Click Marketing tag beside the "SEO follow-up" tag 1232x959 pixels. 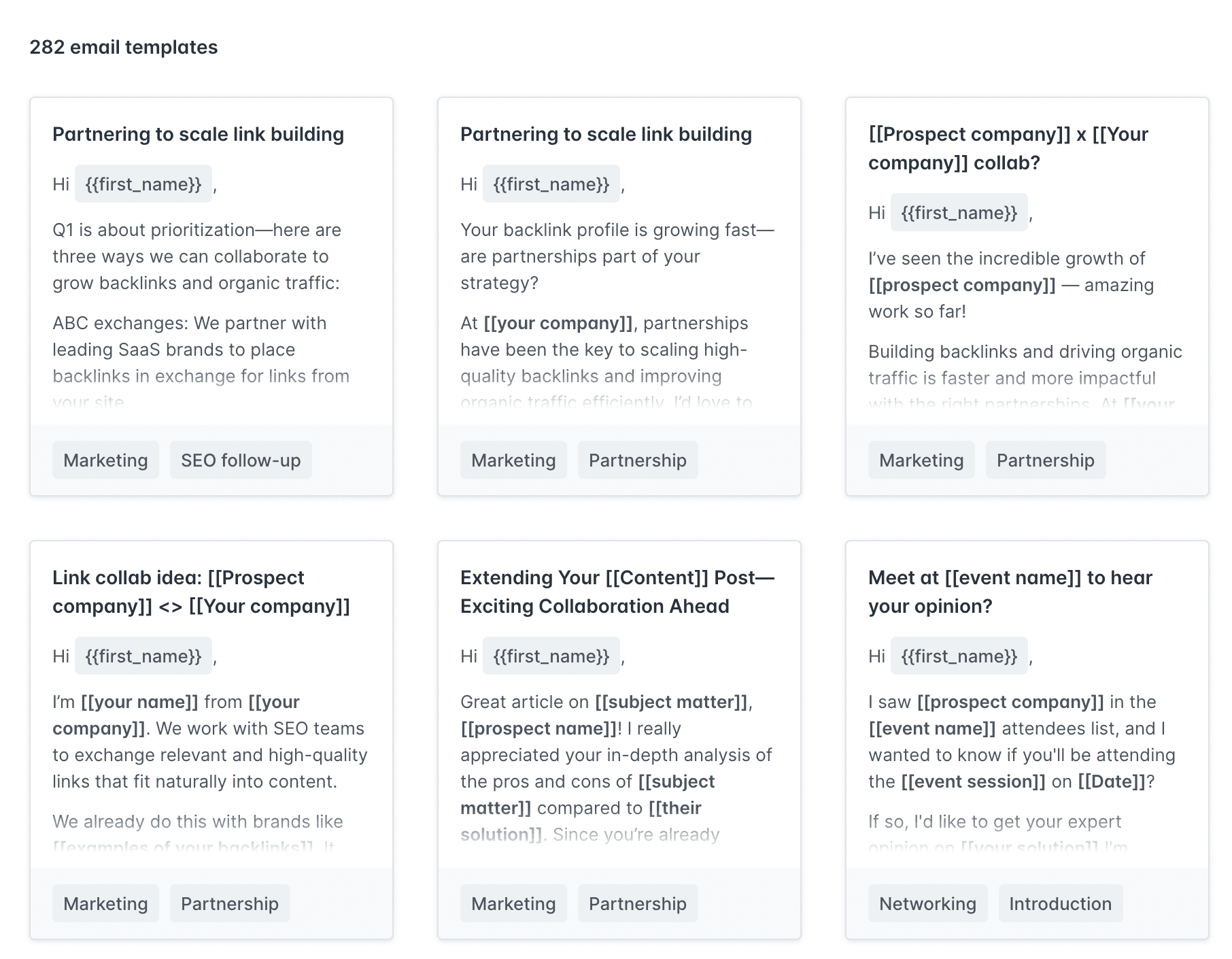[105, 460]
